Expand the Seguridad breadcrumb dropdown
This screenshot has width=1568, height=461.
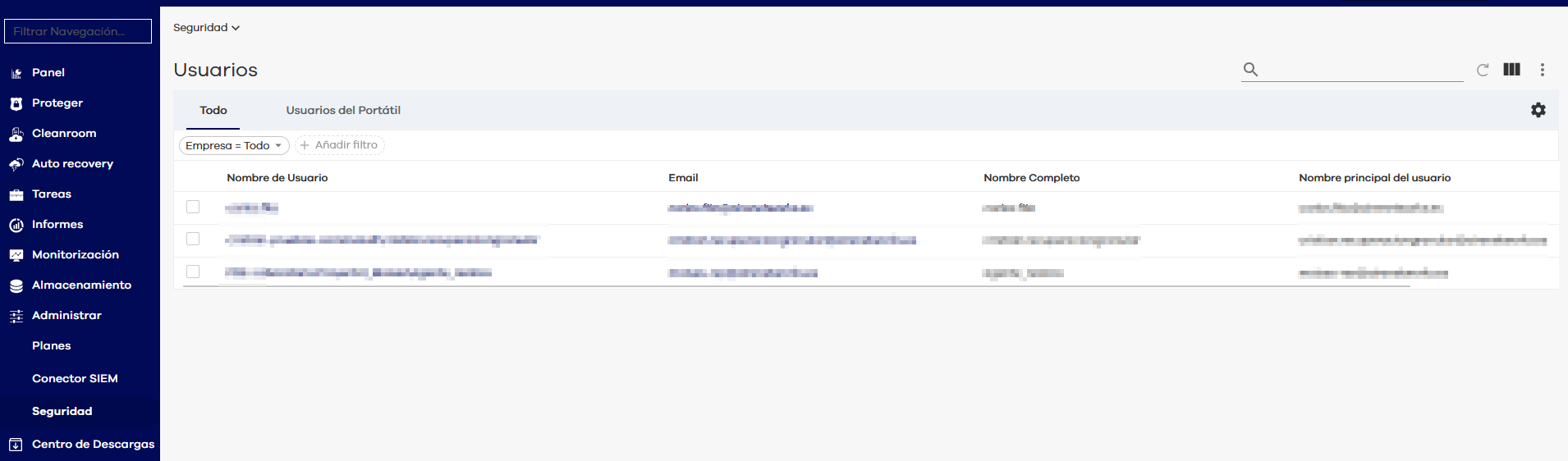coord(206,28)
